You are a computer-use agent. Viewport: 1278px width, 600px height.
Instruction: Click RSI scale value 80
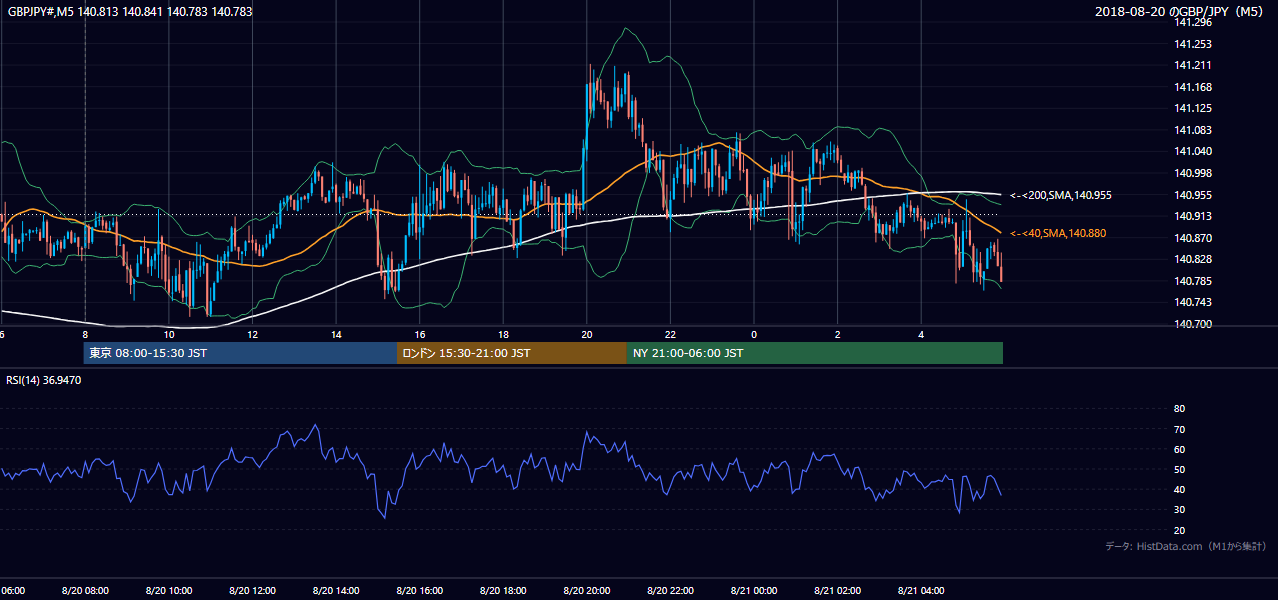1179,409
